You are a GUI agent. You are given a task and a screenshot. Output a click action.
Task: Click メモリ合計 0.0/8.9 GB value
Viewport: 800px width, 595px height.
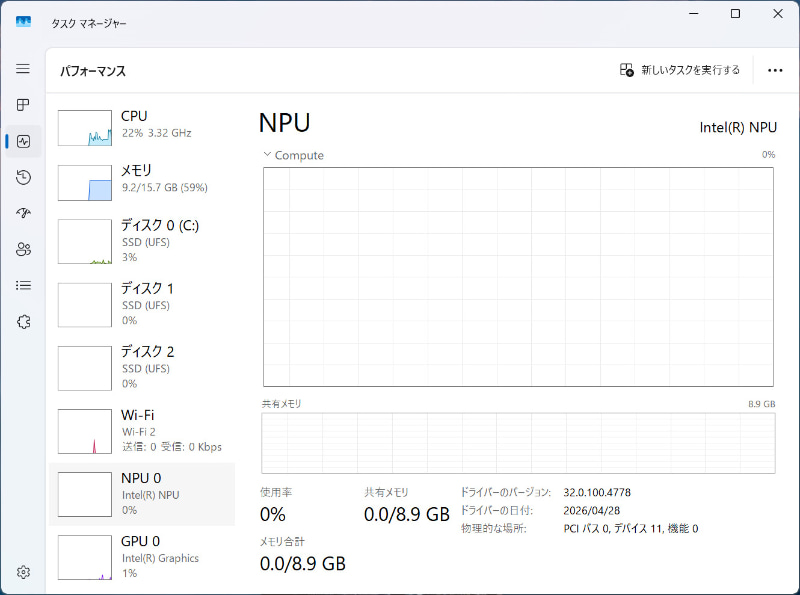(303, 564)
